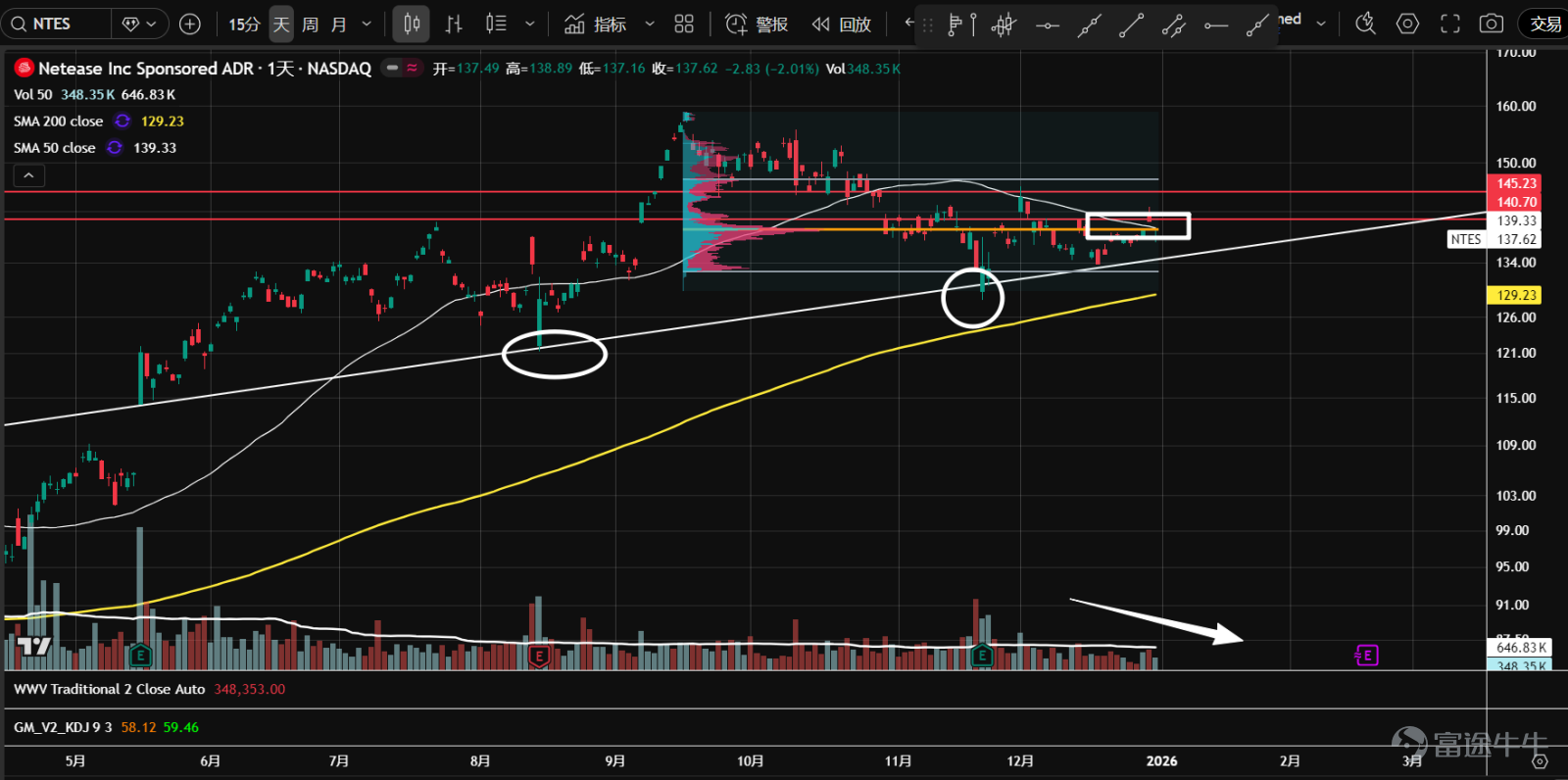Click the refresh icon next to SMA 200
The width and height of the screenshot is (1568, 780).
tap(122, 122)
